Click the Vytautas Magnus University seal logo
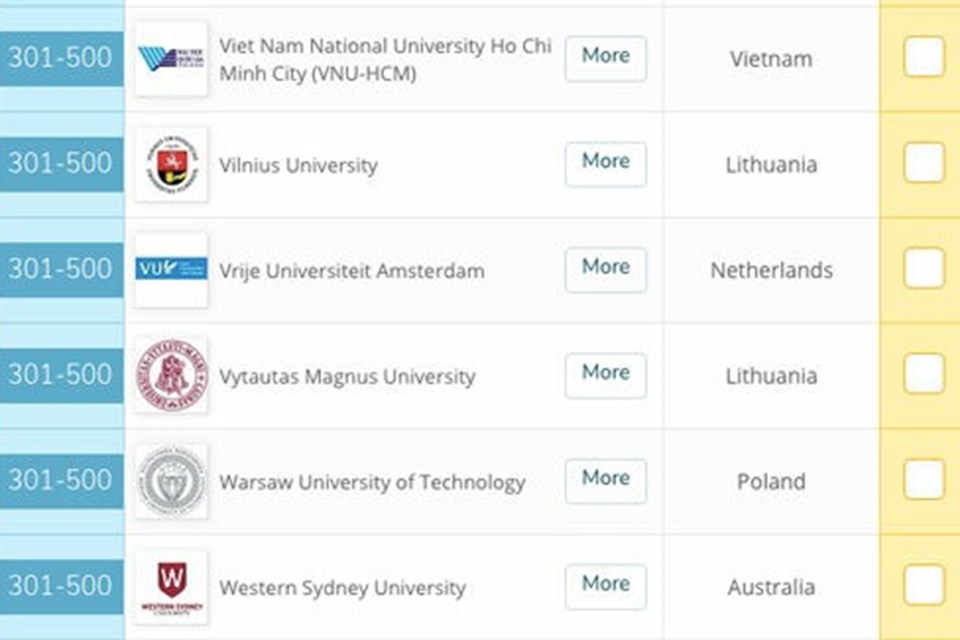960x640 pixels. click(171, 375)
